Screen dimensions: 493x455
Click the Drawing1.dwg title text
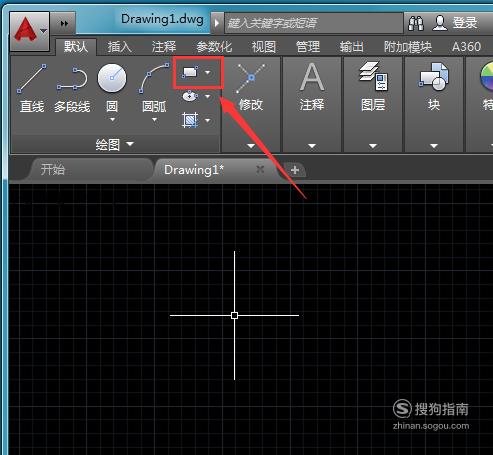point(162,19)
